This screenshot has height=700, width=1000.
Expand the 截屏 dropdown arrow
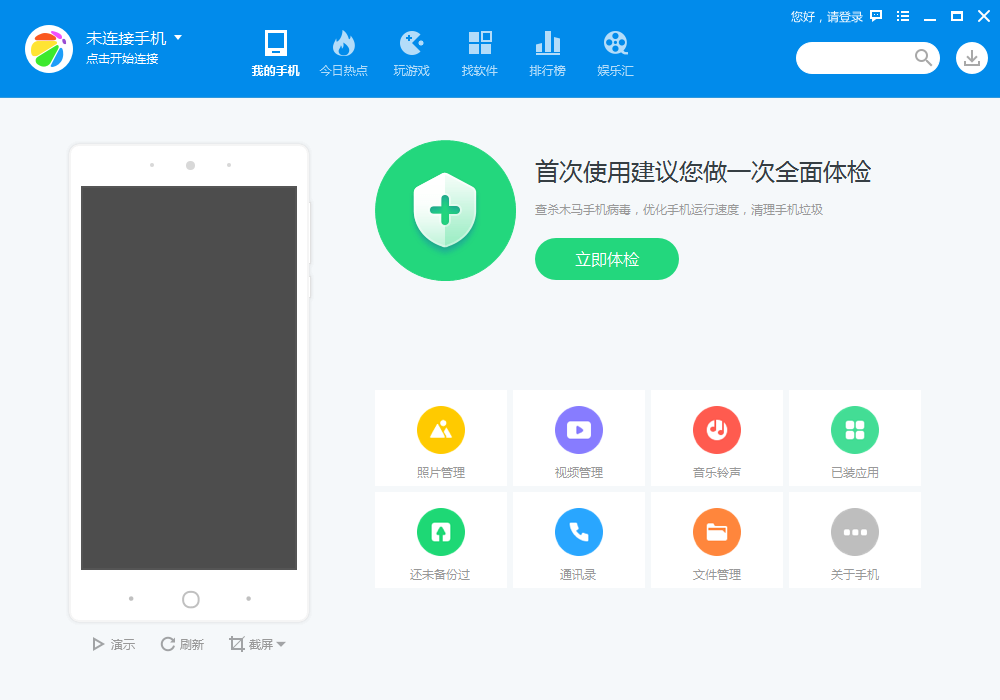pos(281,645)
